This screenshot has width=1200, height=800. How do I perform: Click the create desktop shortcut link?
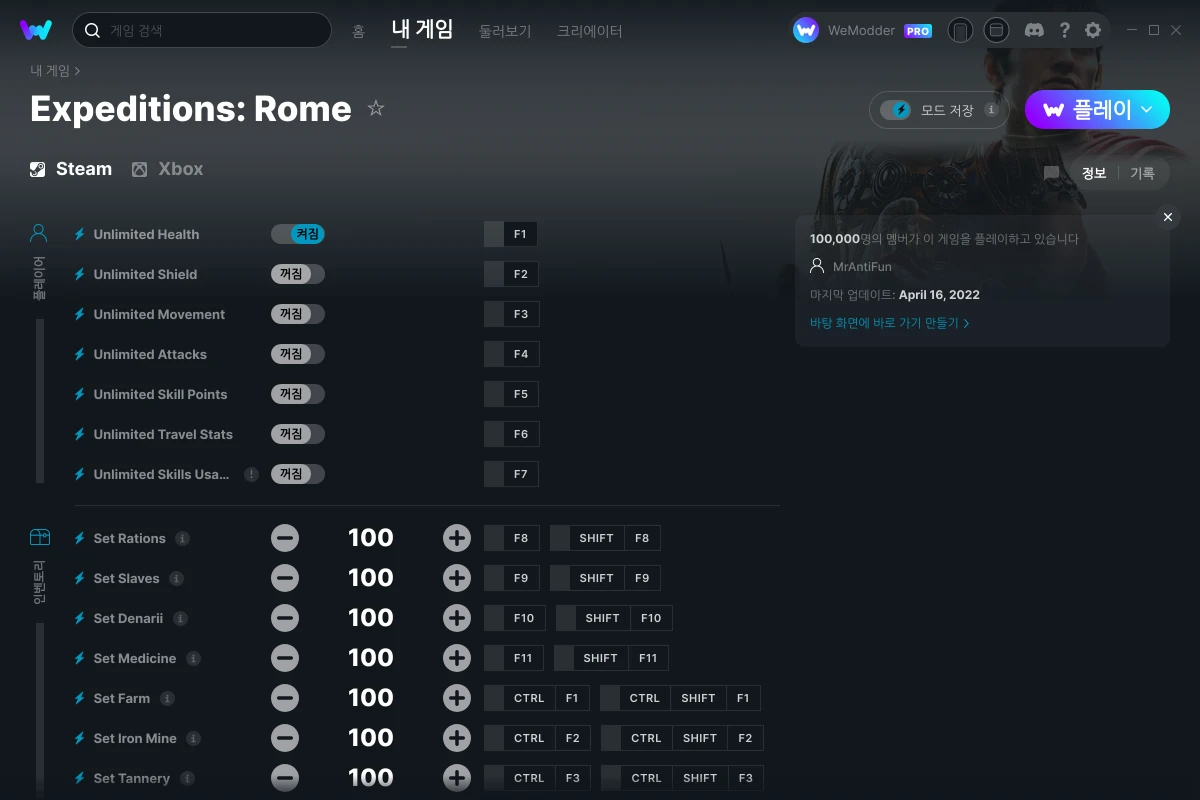[890, 323]
